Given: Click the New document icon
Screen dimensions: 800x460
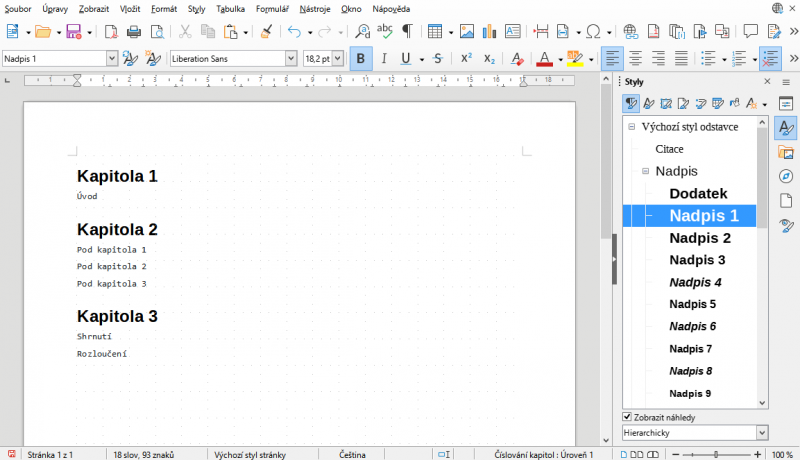Looking at the screenshot, I should click(12, 32).
